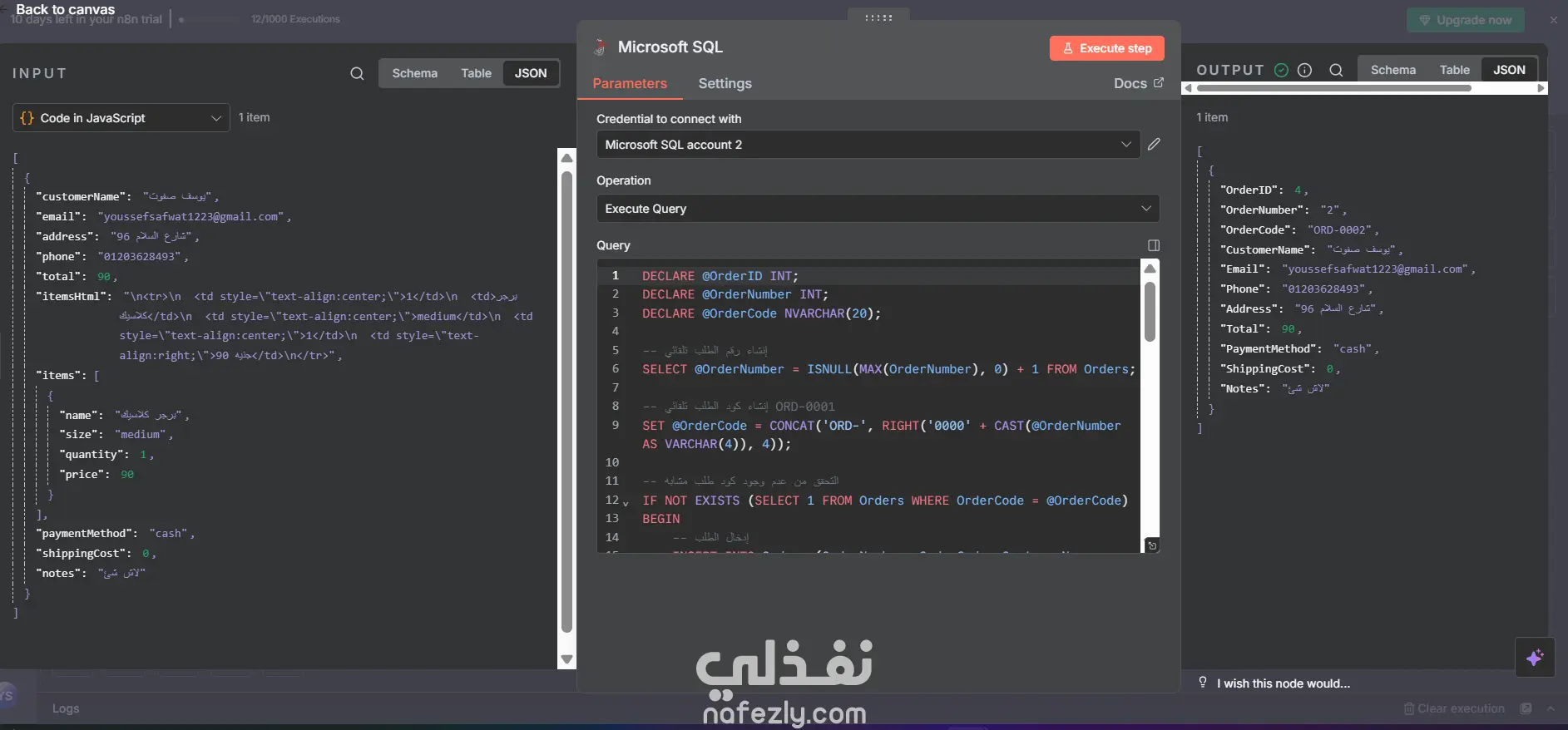Click the curly braces icon of Code in JavaScript
Screen dimensions: 1568x730
click(x=27, y=118)
